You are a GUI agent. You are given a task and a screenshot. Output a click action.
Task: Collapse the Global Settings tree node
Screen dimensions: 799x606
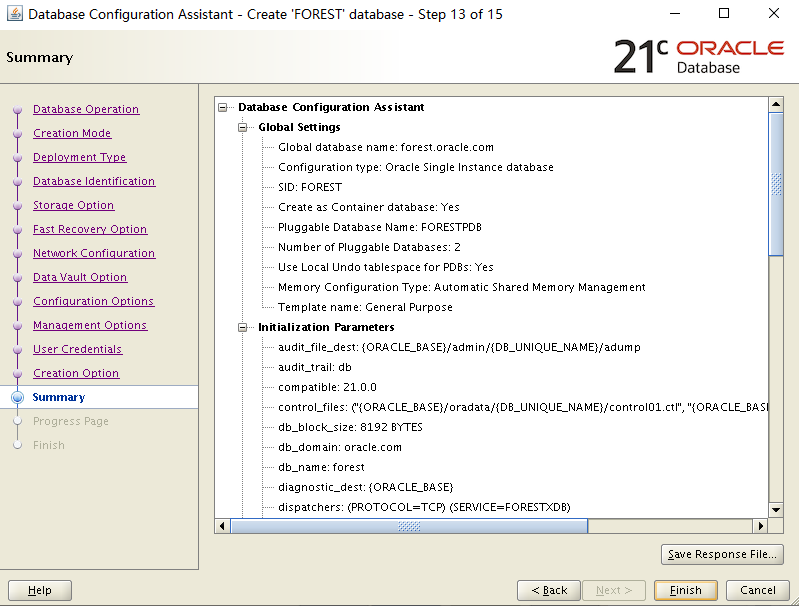pyautogui.click(x=244, y=127)
